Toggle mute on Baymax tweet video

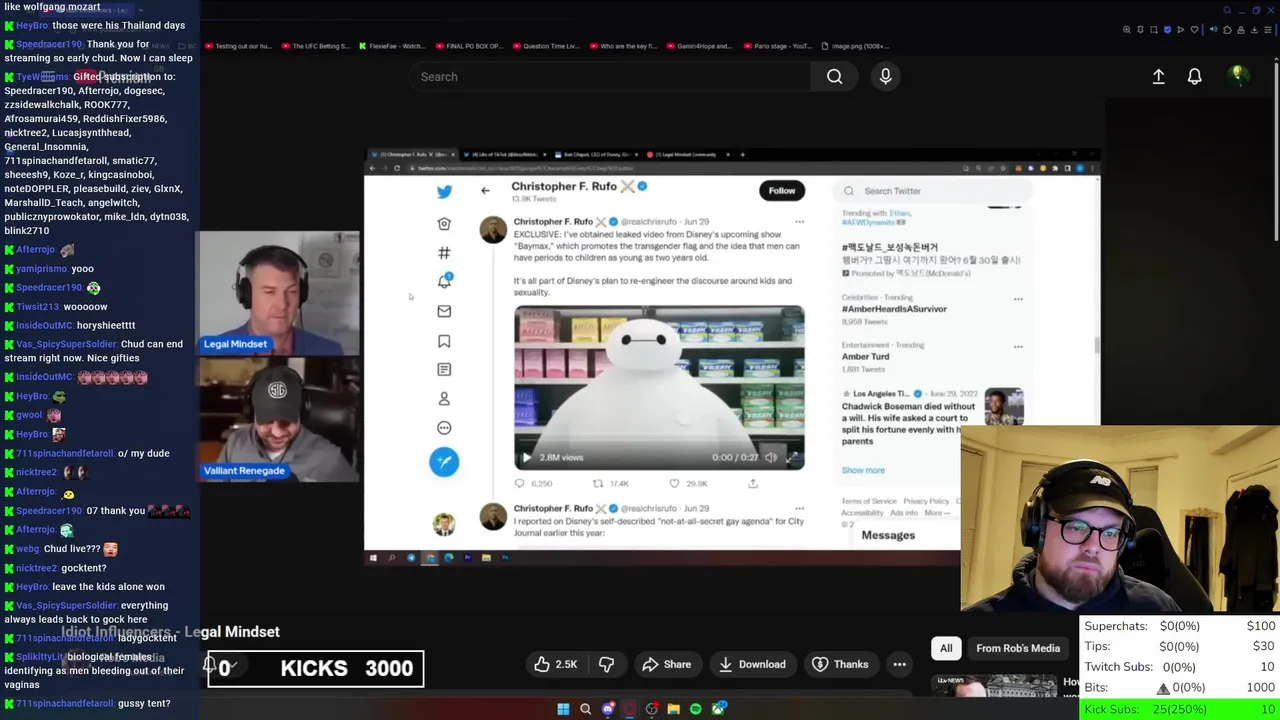771,457
